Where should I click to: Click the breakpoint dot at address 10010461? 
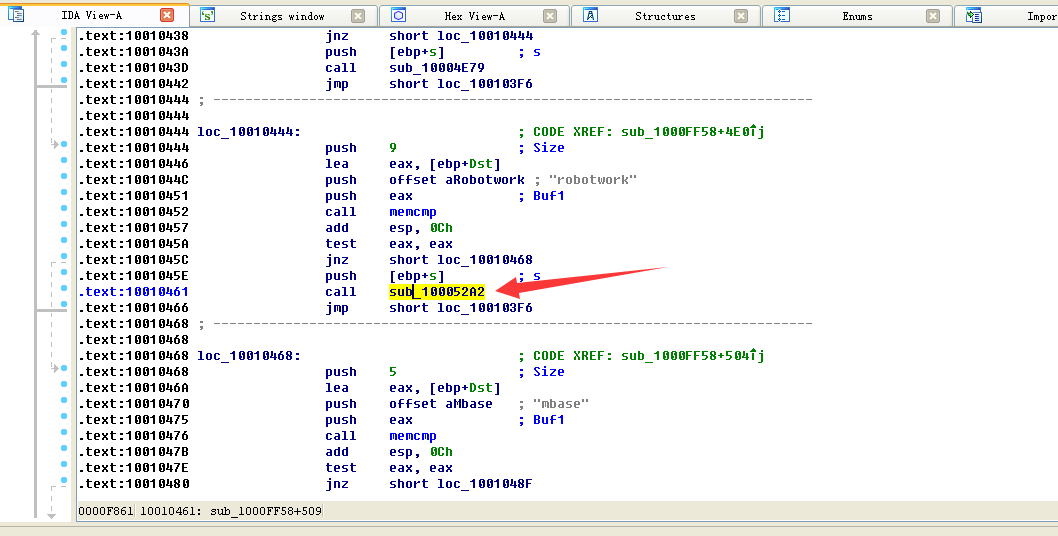point(64,288)
